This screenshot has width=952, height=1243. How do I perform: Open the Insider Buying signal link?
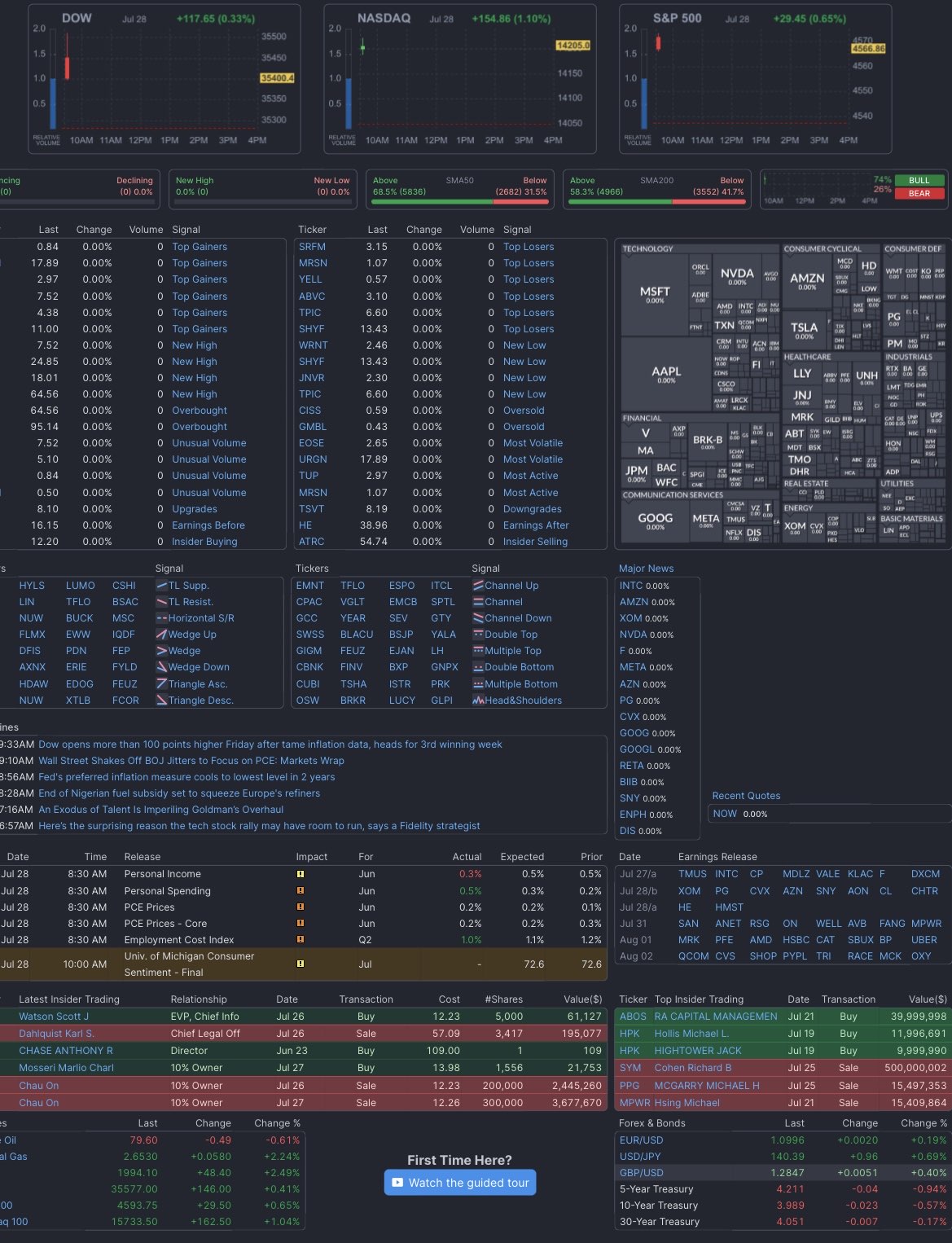click(x=204, y=542)
